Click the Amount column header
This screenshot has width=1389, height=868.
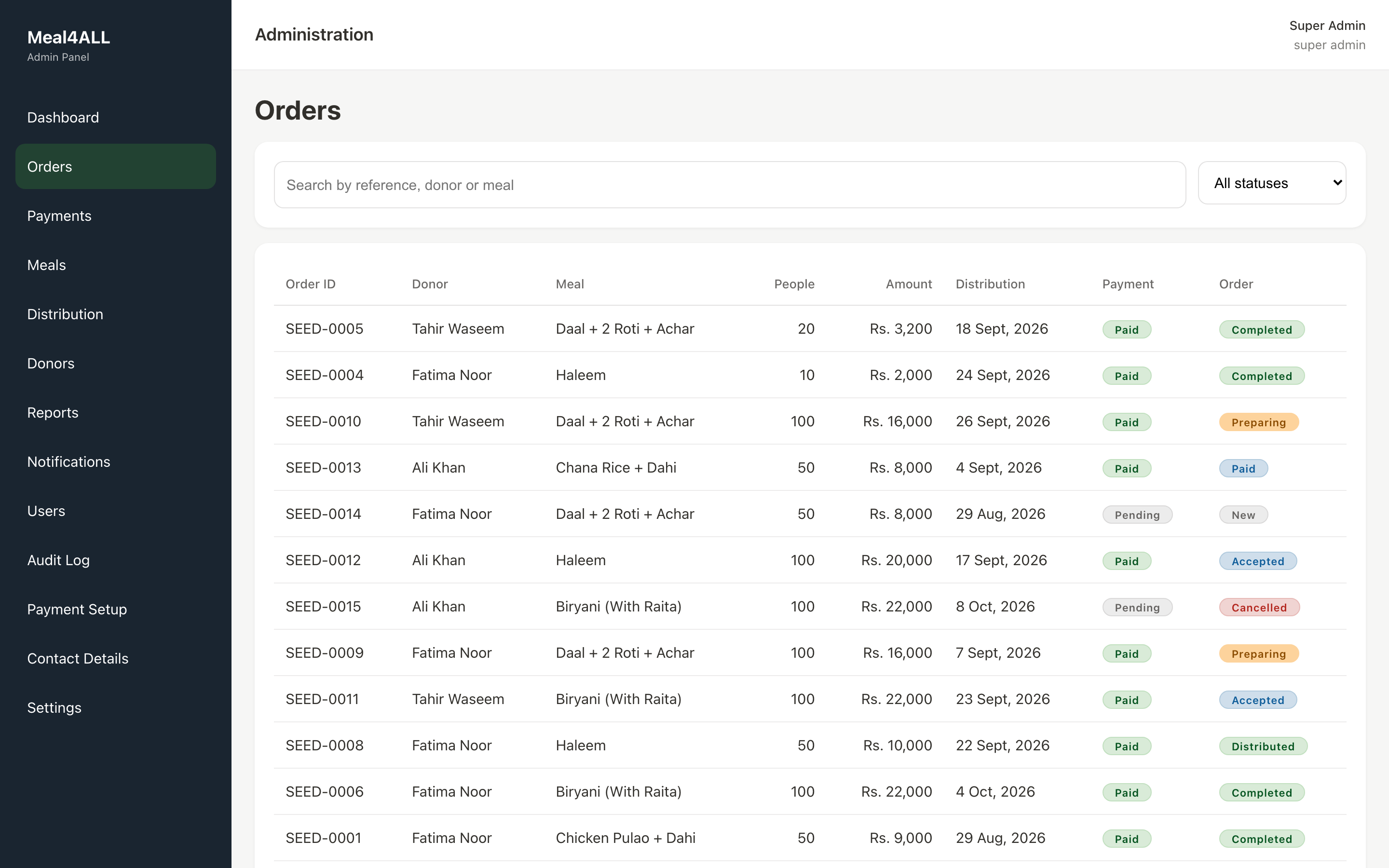tap(909, 284)
